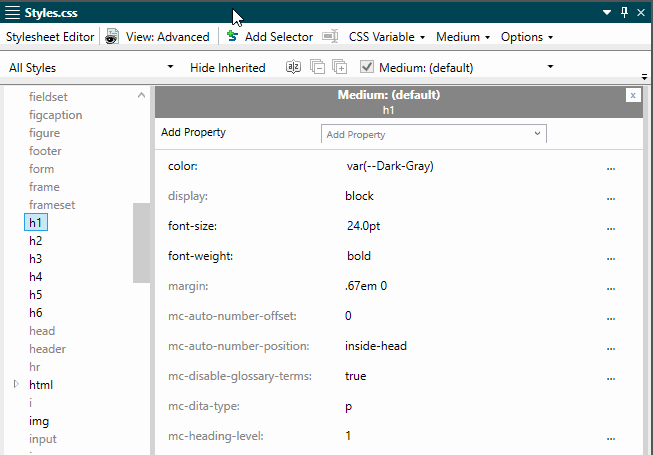This screenshot has width=653, height=455.
Task: Toggle the alphabetical sort icon
Action: point(293,67)
